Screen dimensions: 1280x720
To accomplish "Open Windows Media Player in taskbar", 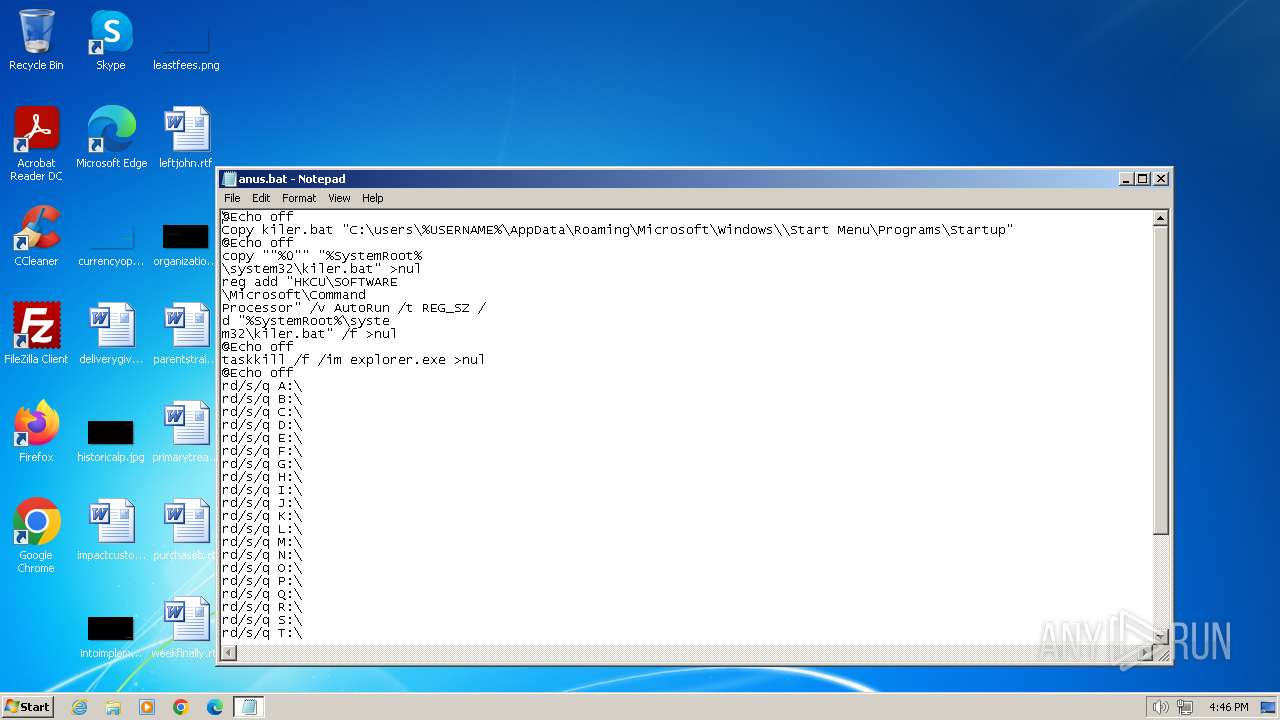I will 147,707.
